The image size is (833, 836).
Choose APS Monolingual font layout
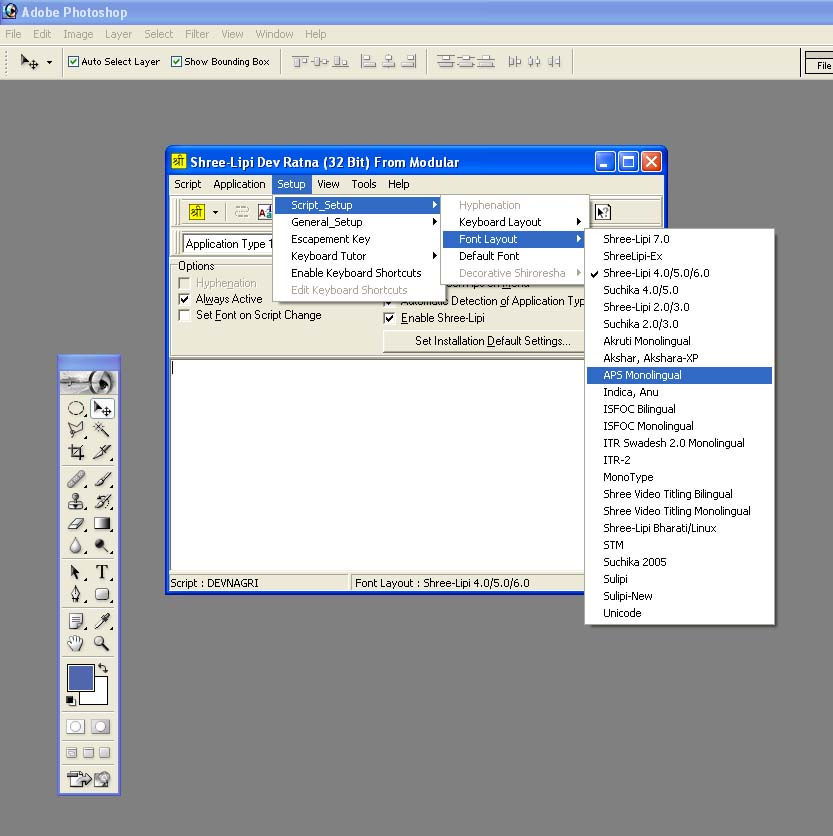(679, 375)
